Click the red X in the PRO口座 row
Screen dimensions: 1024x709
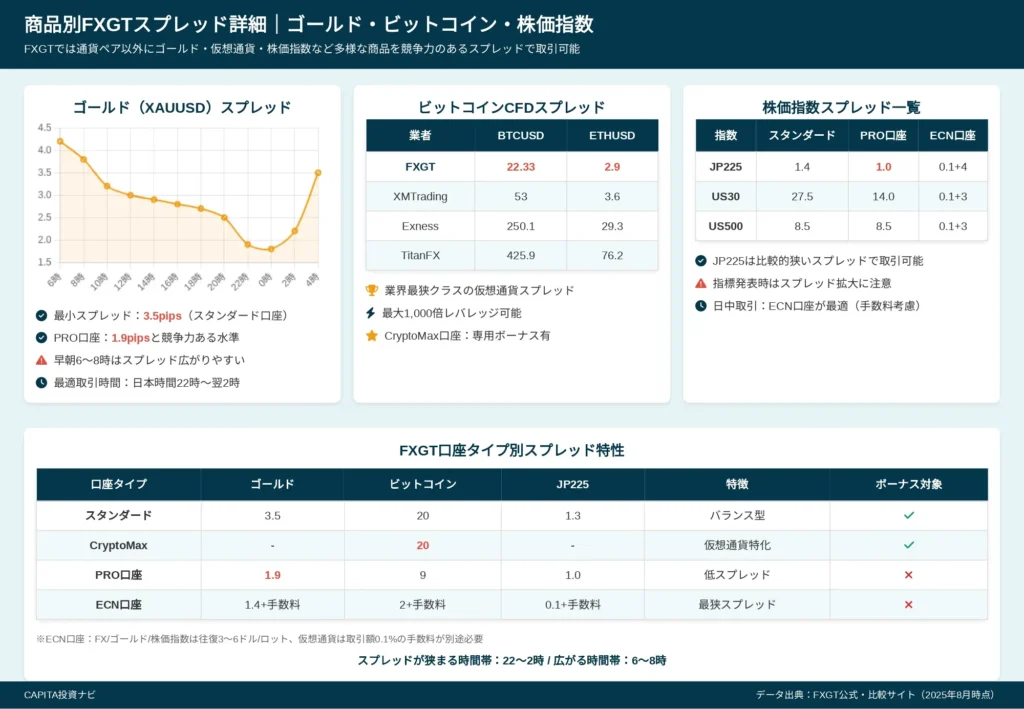click(908, 575)
